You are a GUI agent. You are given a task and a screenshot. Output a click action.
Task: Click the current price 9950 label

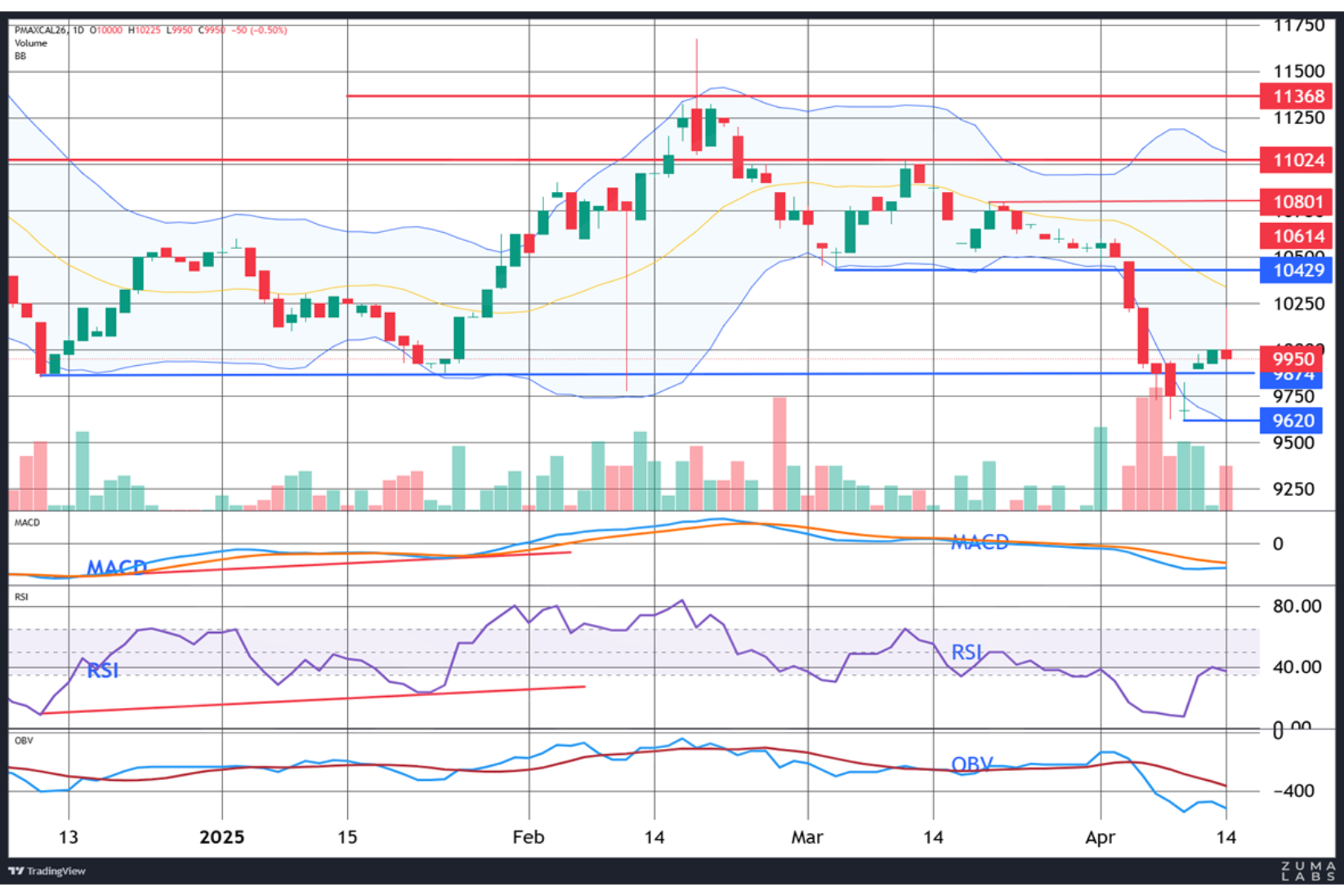point(1292,359)
